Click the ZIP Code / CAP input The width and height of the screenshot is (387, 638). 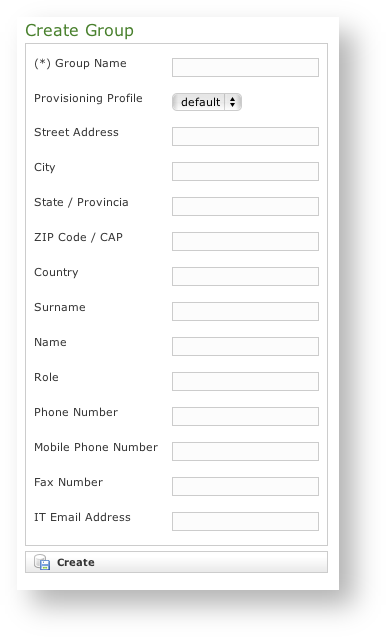tap(245, 241)
